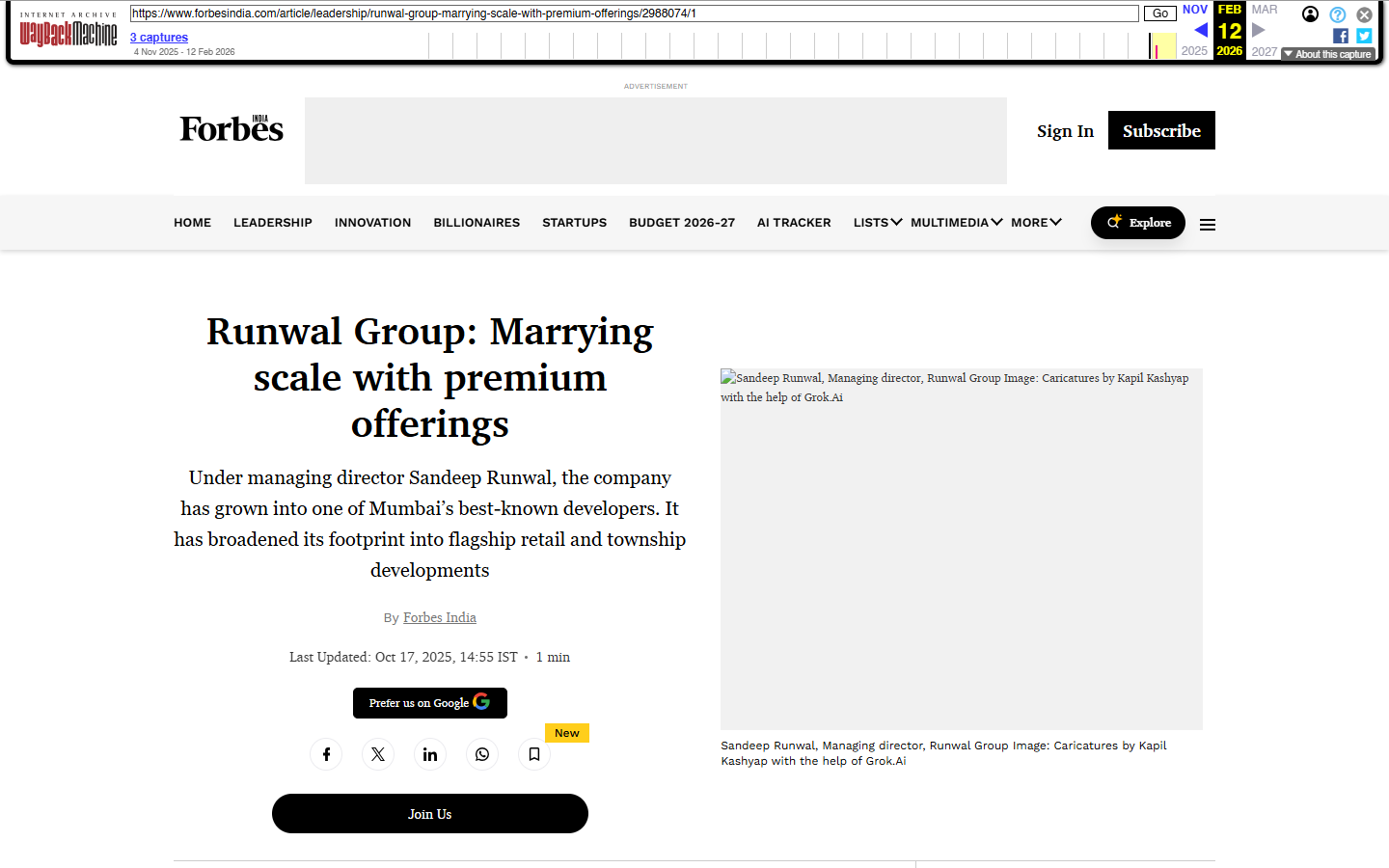
Task: Click Prefer us on Google button
Action: [x=430, y=703]
